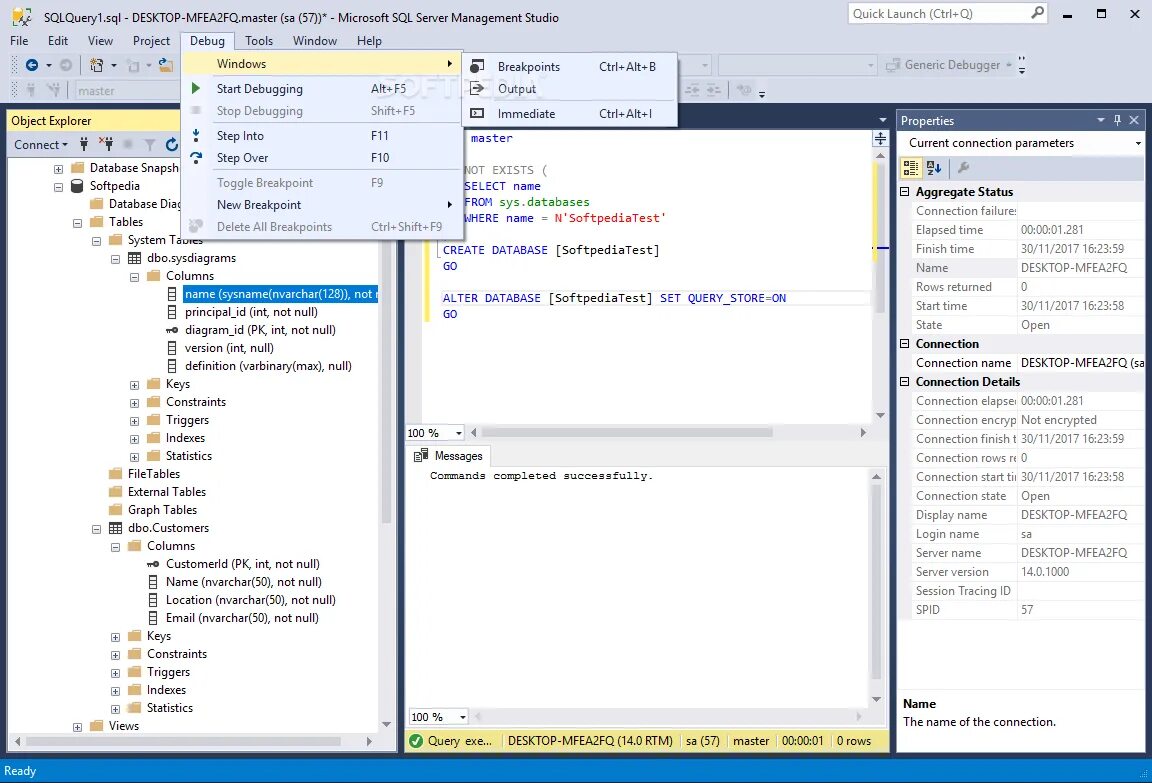Click the dbo.sysdiagrams table grid icon
This screenshot has width=1152, height=783.
(134, 258)
